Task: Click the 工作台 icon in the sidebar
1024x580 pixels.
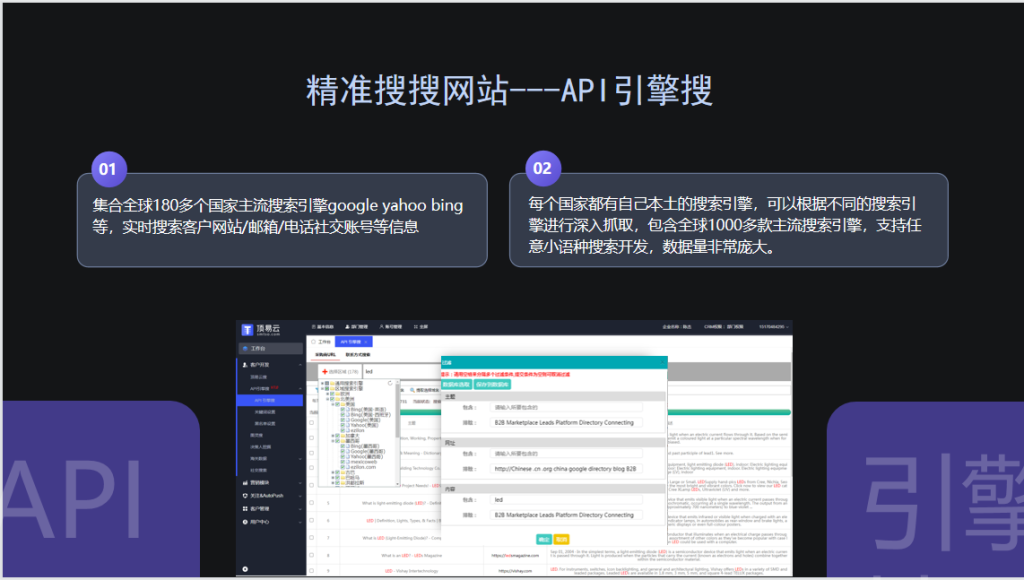Action: [244, 349]
